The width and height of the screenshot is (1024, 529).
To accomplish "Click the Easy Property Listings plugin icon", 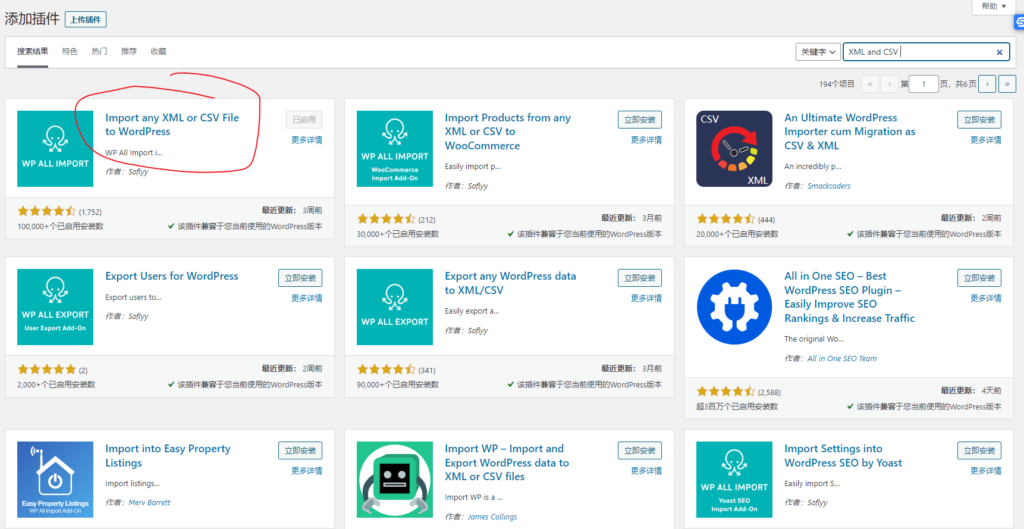I will (x=55, y=478).
